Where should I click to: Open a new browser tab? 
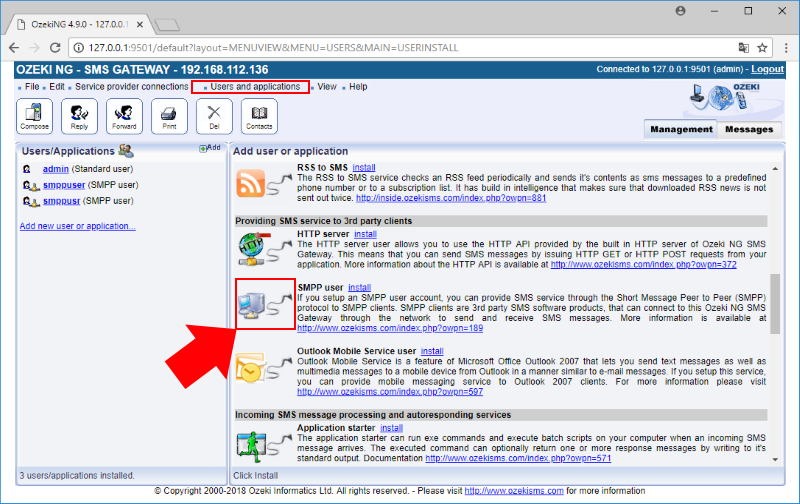167,24
